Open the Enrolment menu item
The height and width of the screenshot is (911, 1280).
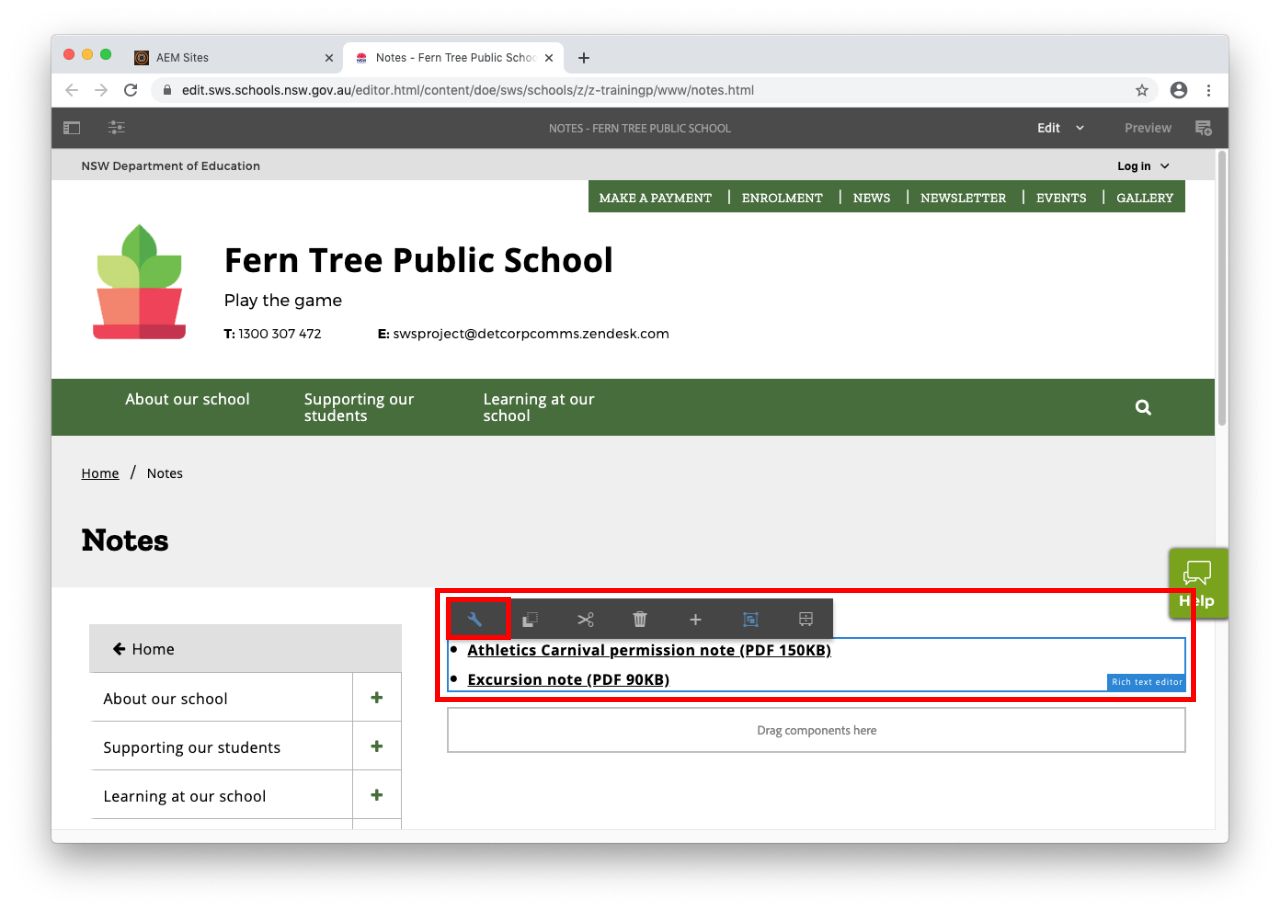click(x=782, y=198)
